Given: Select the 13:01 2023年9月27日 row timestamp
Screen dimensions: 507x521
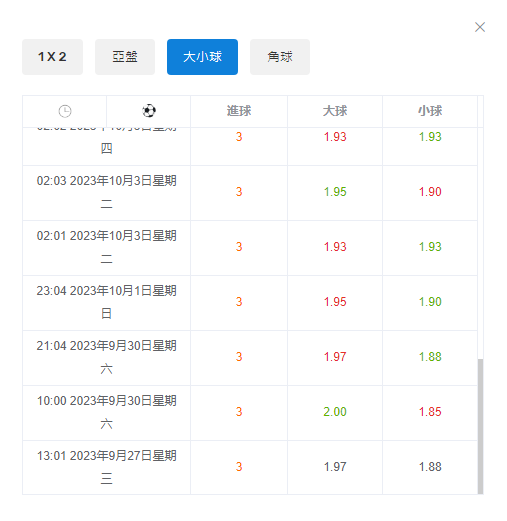Looking at the screenshot, I should pos(106,467).
